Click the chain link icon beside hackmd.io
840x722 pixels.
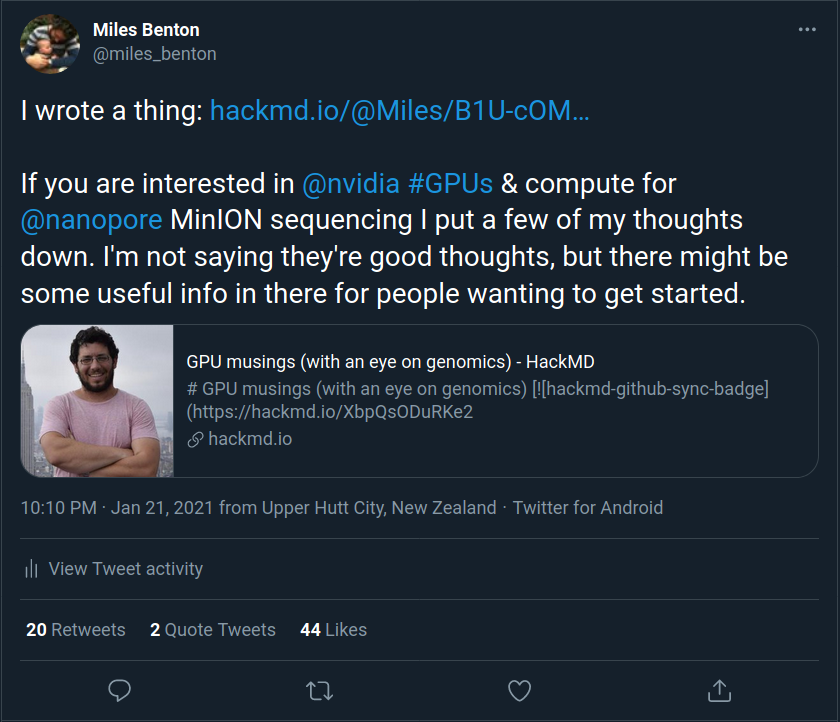[x=195, y=440]
